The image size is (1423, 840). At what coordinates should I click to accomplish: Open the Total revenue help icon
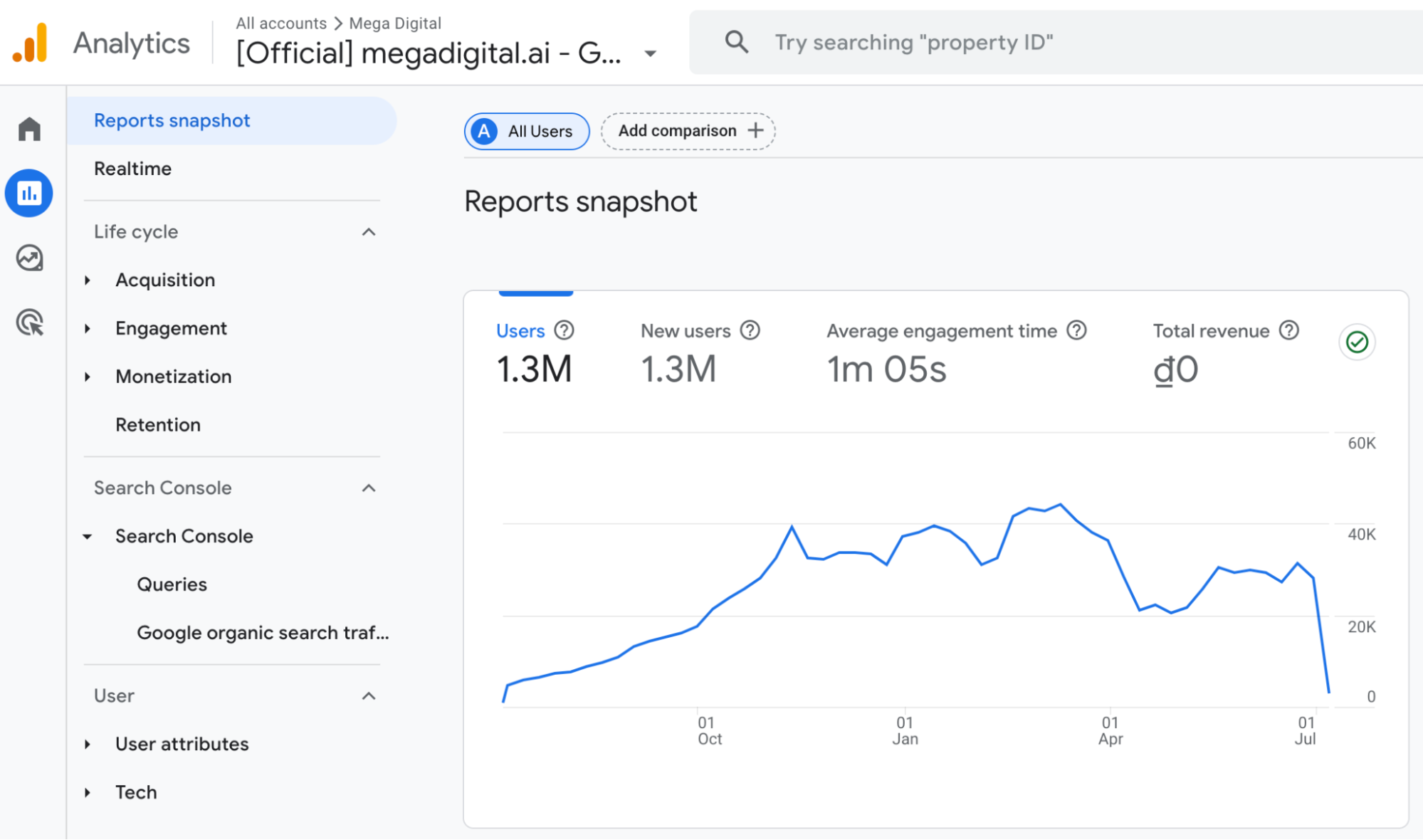[1288, 330]
